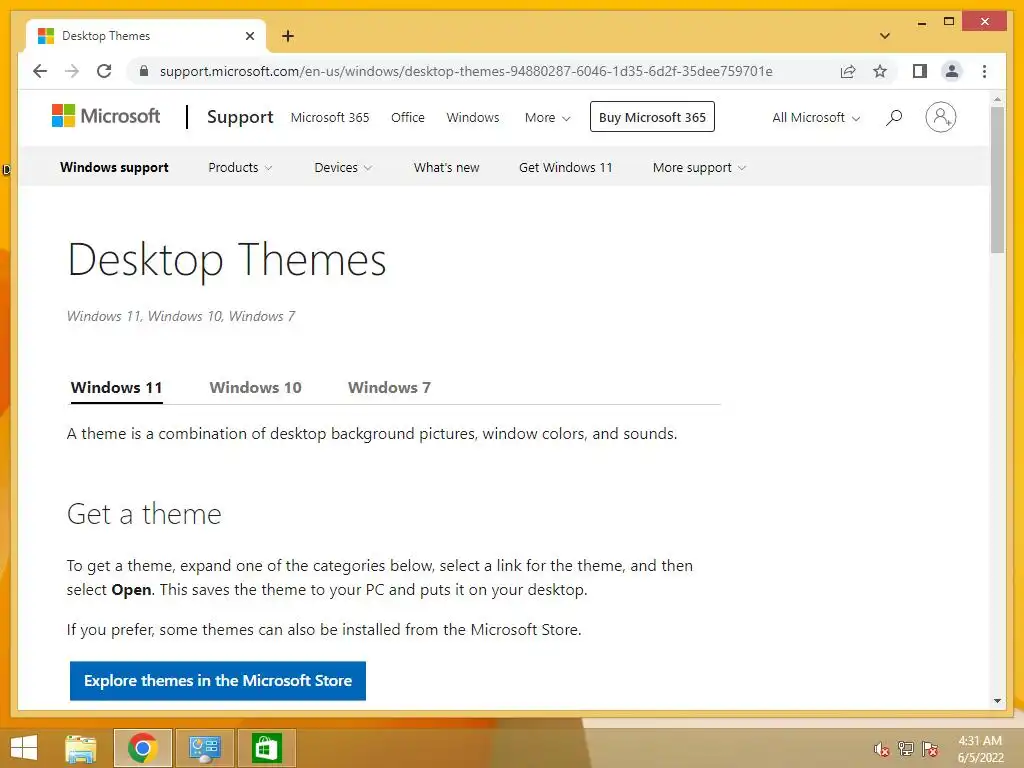
Task: Click Explore themes in the Microsoft Store
Action: (217, 680)
